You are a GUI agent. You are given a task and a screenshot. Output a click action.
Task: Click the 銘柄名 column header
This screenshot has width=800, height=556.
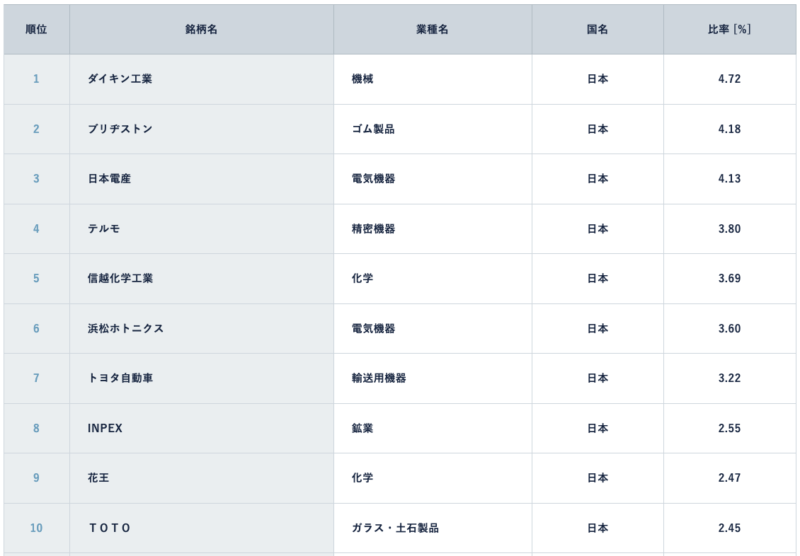pos(201,30)
